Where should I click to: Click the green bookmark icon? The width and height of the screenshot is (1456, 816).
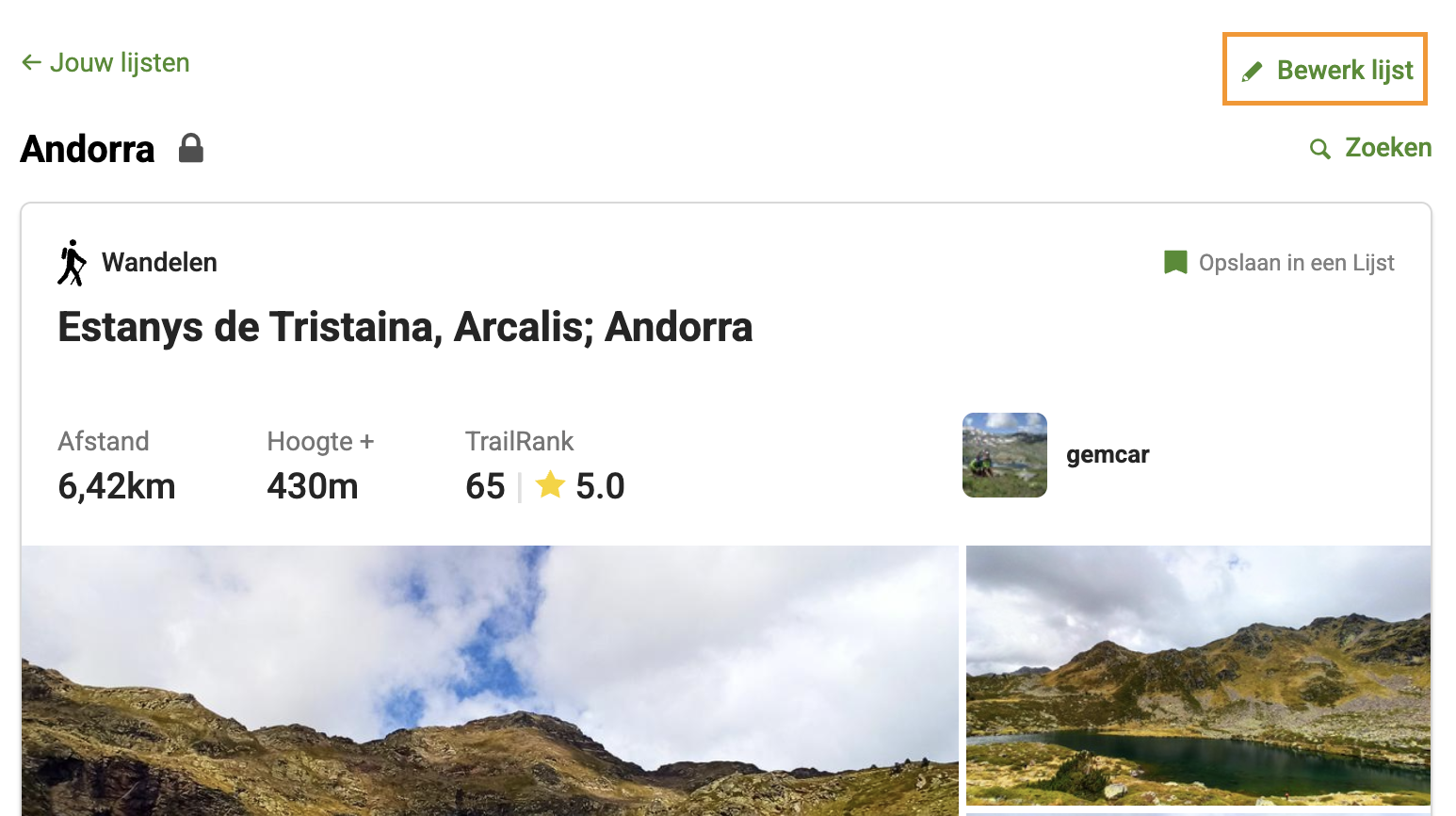coord(1175,262)
